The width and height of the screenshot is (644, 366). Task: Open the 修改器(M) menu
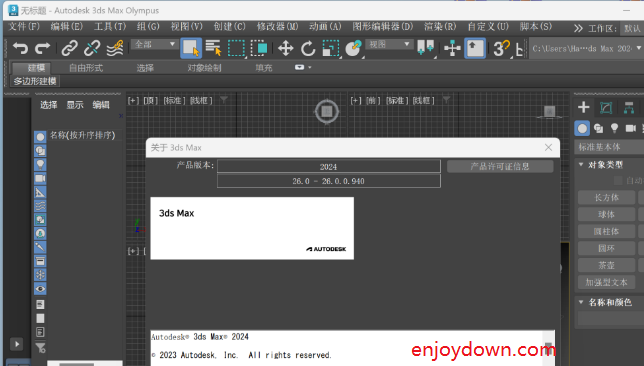[x=278, y=27]
